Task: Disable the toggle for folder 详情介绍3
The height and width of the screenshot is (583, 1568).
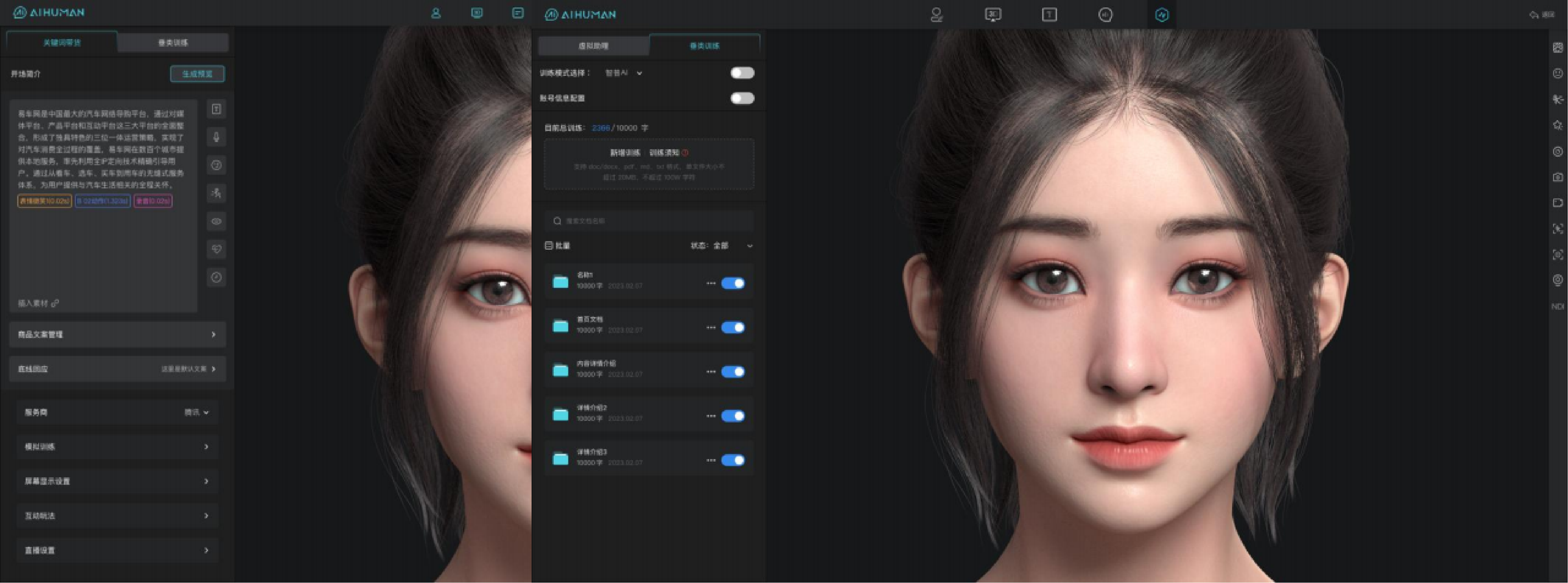Action: coord(733,460)
